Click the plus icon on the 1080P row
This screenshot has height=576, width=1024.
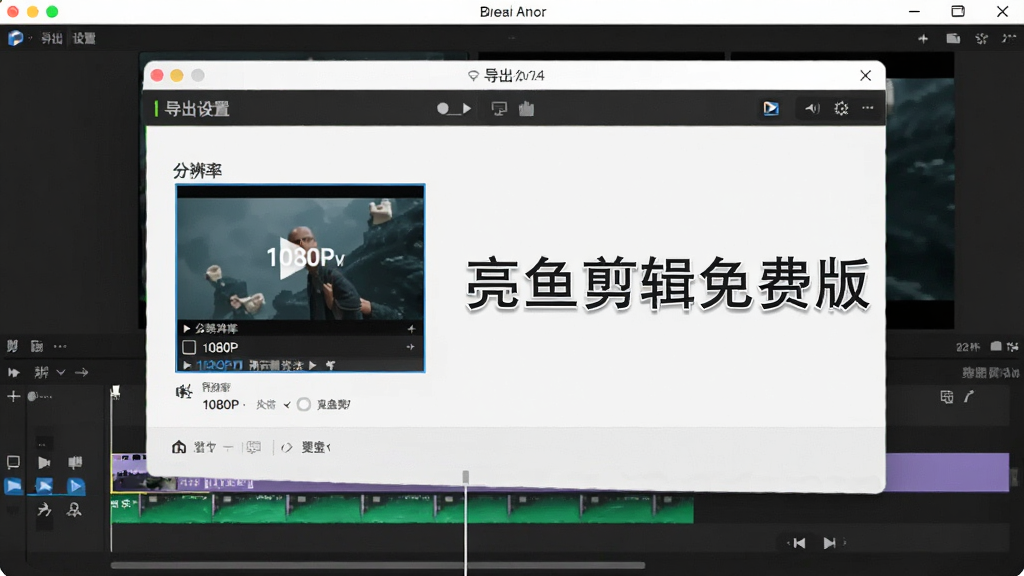[410, 347]
